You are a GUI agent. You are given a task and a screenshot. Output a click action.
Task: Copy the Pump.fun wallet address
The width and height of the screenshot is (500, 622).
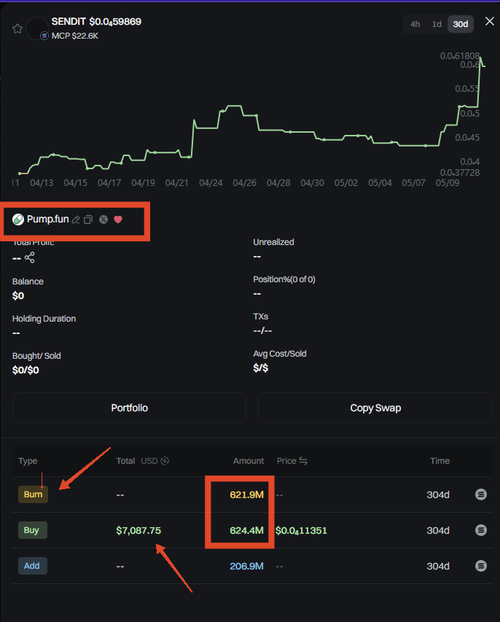(x=88, y=220)
